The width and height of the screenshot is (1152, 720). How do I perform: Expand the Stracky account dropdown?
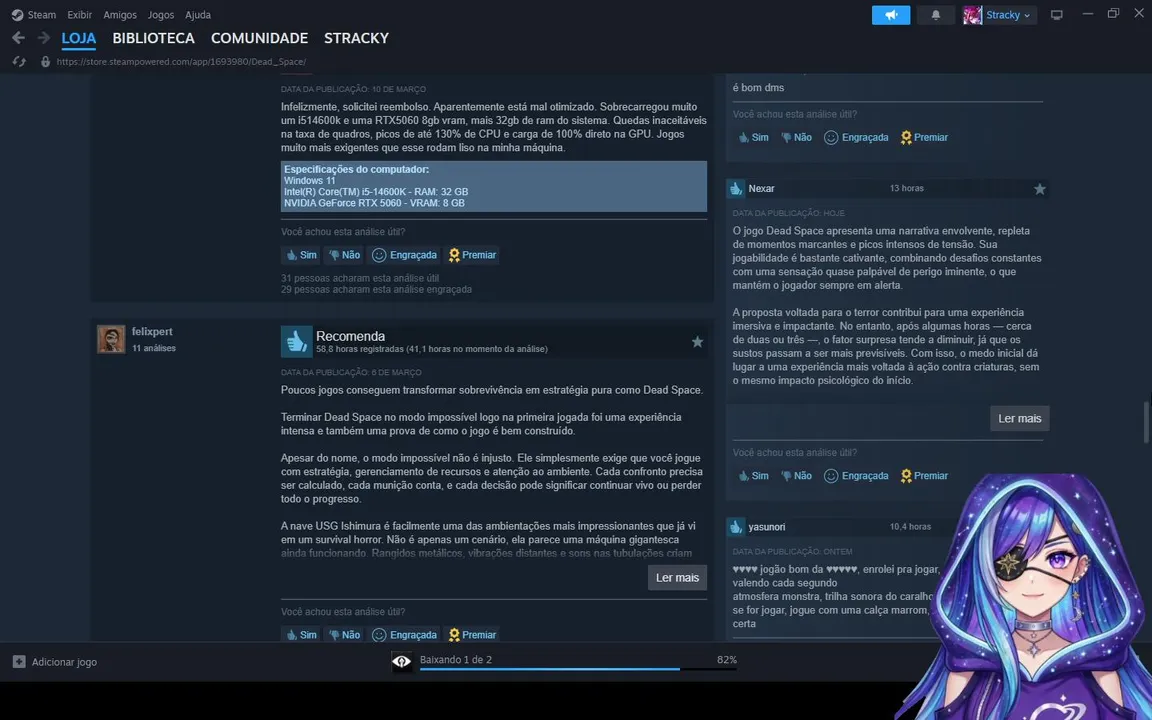[1008, 15]
